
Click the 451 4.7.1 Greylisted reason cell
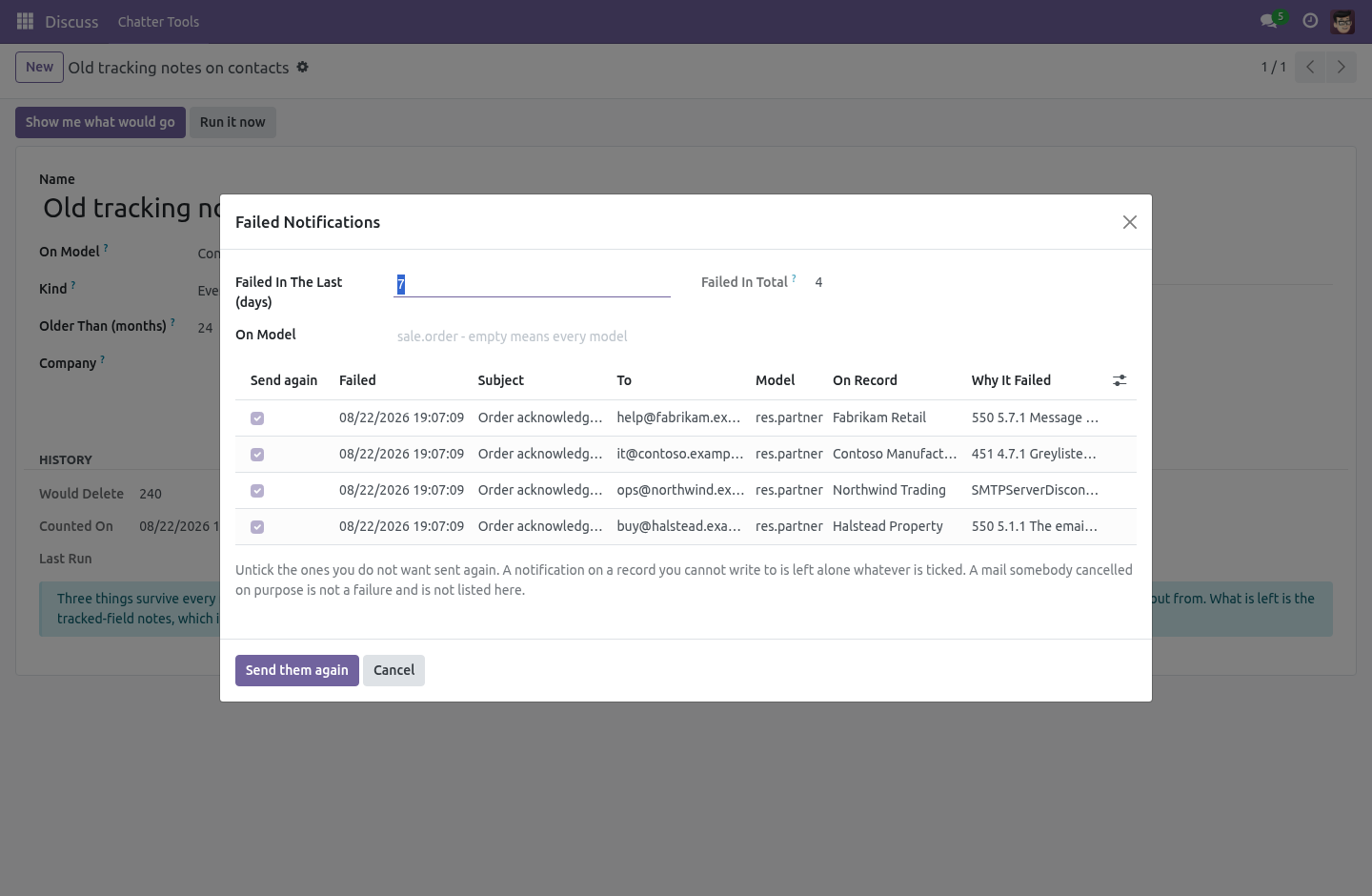tap(1034, 454)
